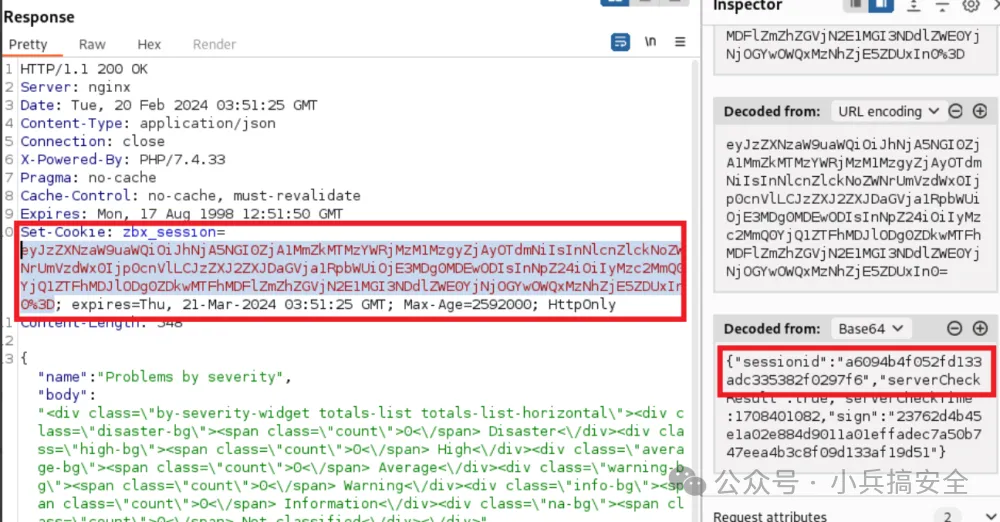The image size is (1000, 522).
Task: Open the URL encoding dropdown
Action: coord(888,111)
